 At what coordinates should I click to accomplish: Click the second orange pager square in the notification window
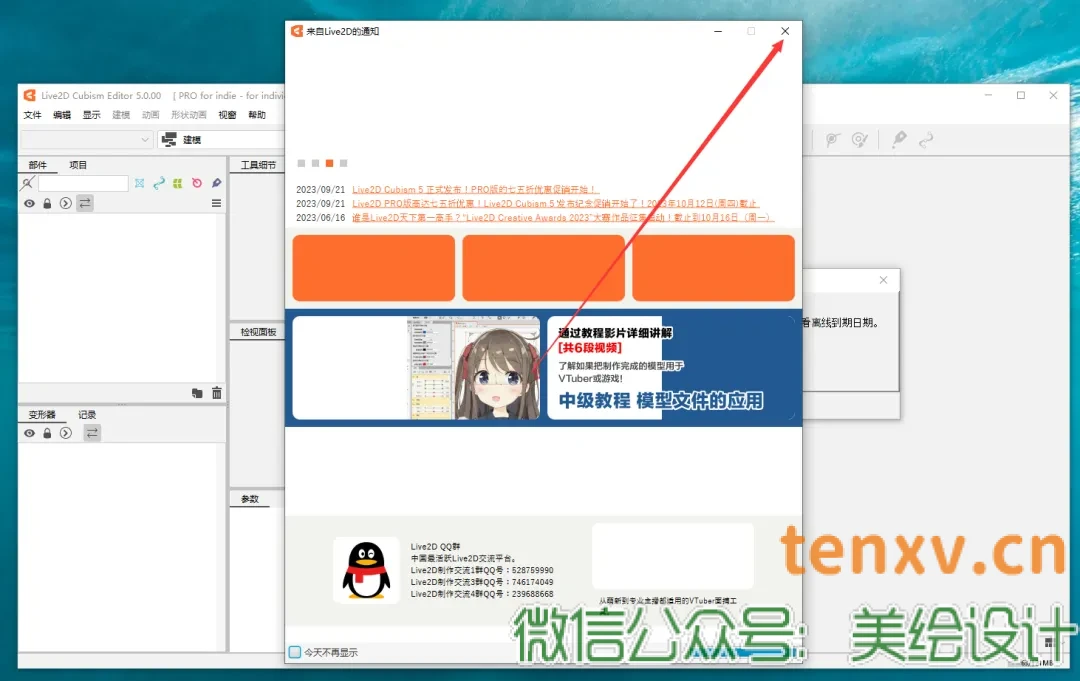[315, 162]
